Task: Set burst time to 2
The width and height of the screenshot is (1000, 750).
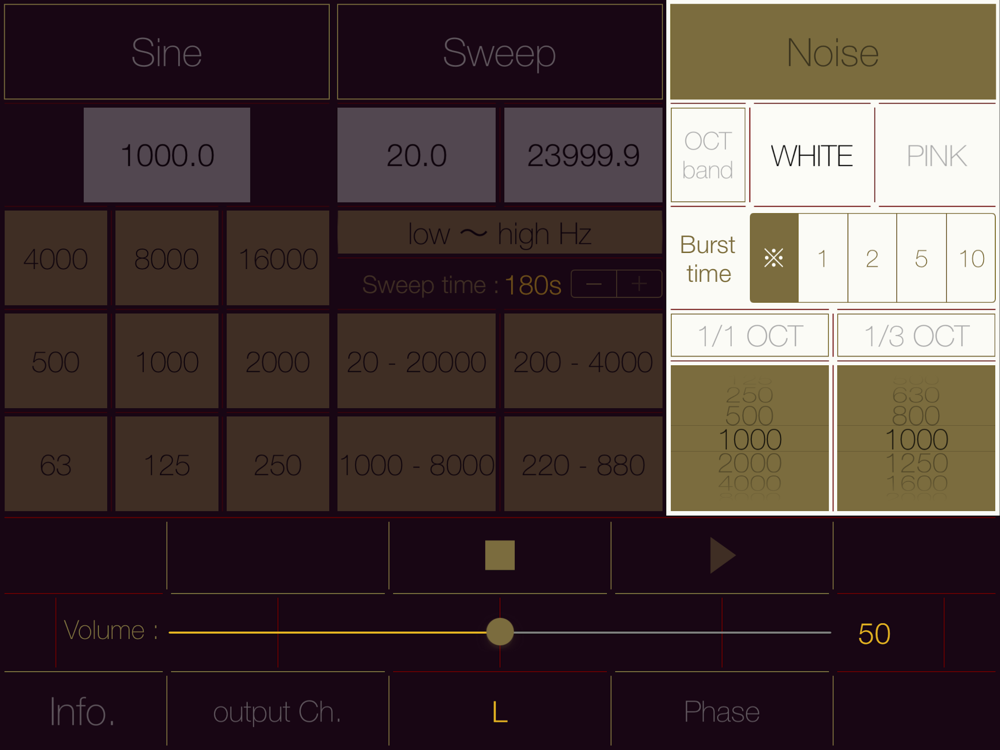Action: 872,258
